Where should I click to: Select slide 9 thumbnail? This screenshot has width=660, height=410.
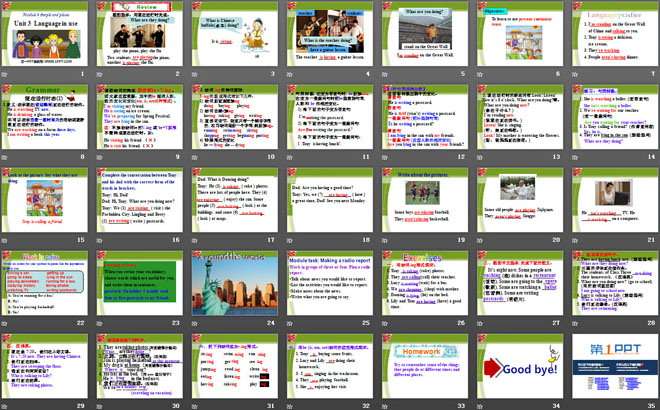tap(140, 117)
